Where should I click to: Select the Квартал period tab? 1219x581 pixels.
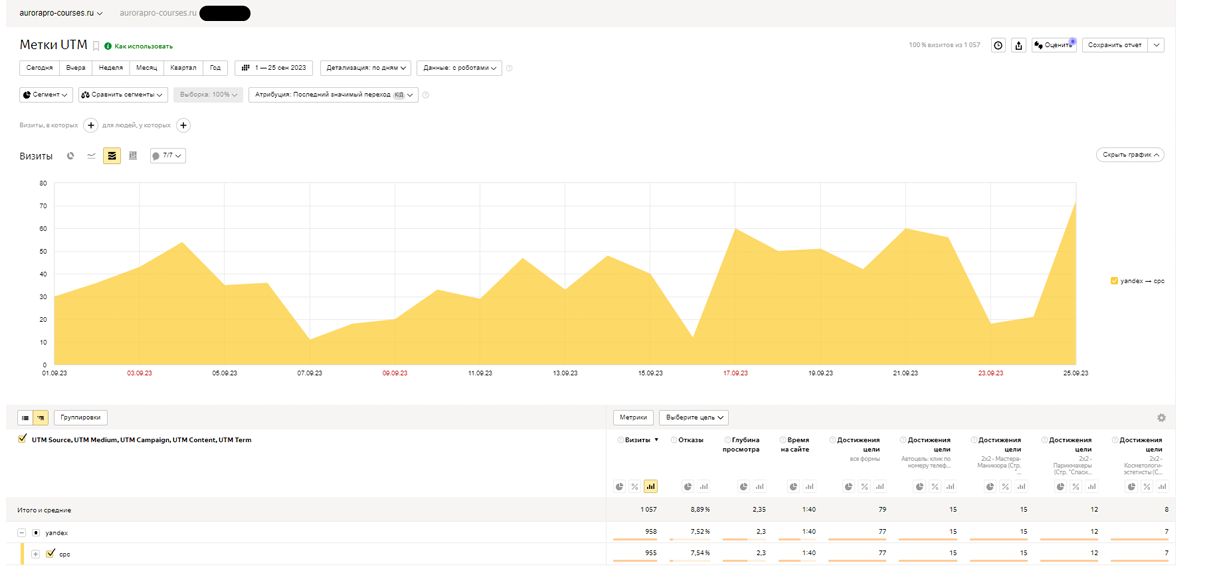tap(184, 68)
